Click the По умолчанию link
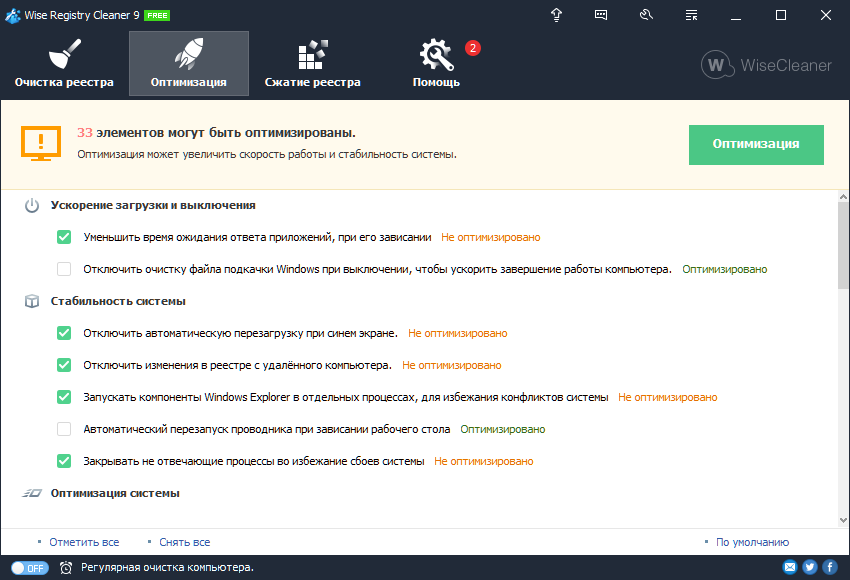850x580 pixels. [752, 542]
